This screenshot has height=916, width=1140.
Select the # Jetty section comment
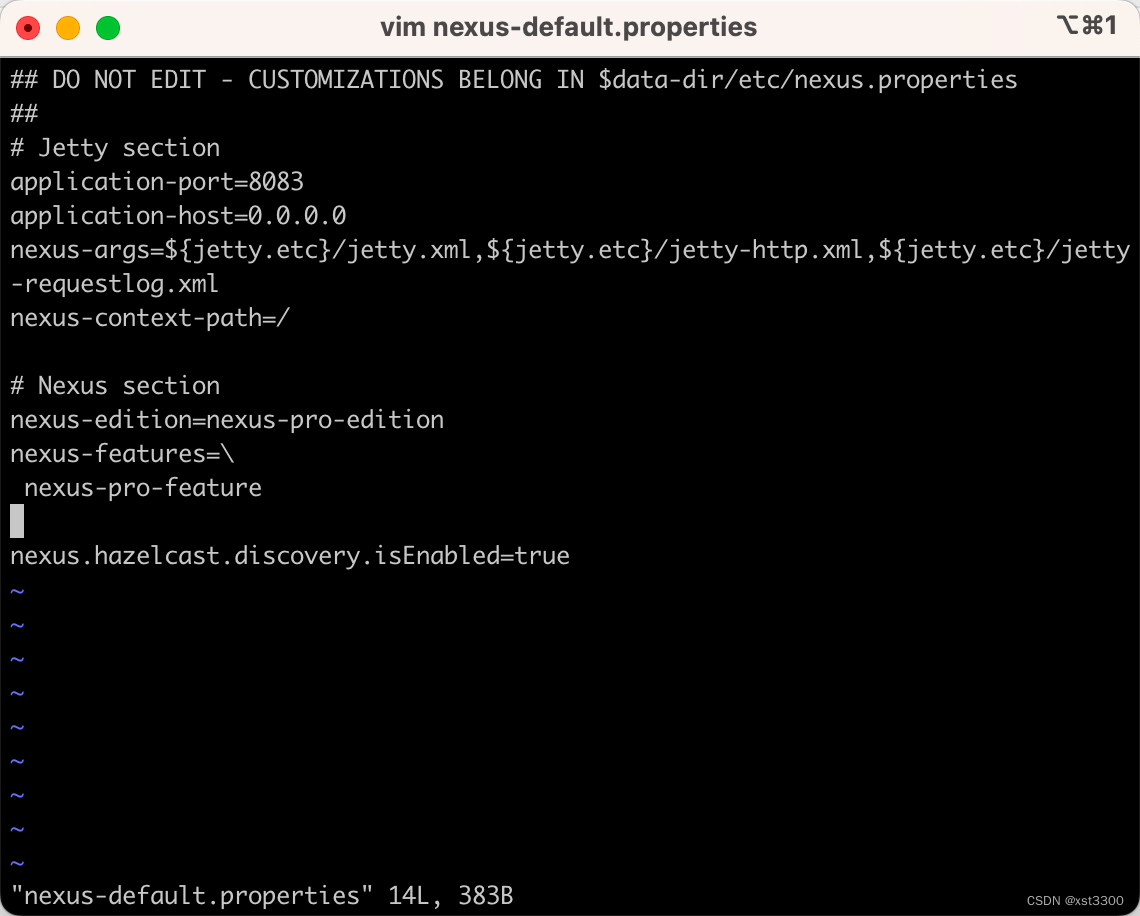click(114, 147)
